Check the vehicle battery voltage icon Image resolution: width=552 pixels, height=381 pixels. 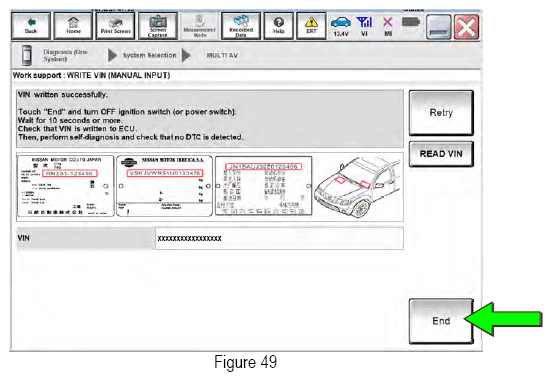coord(341,26)
